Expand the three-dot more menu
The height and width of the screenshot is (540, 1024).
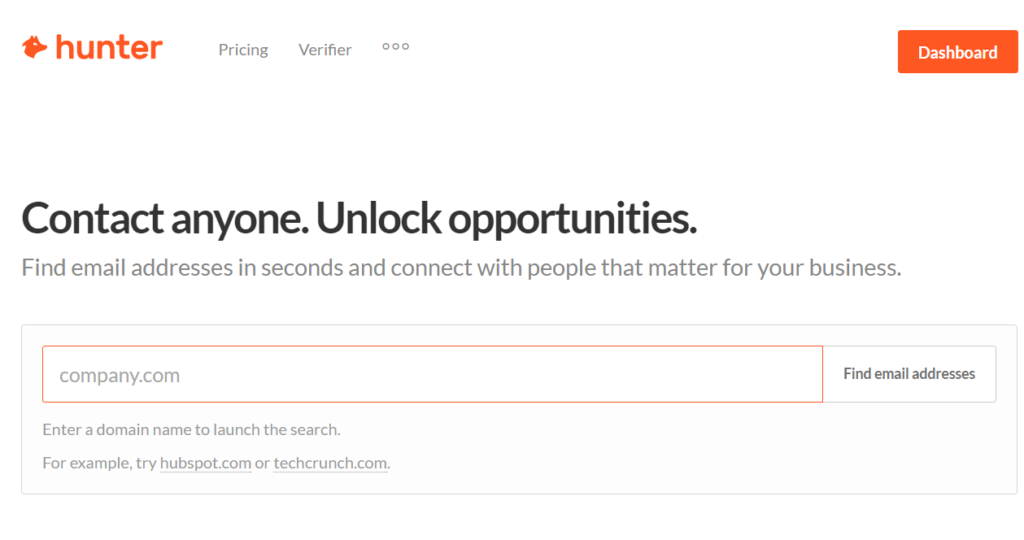(x=396, y=46)
